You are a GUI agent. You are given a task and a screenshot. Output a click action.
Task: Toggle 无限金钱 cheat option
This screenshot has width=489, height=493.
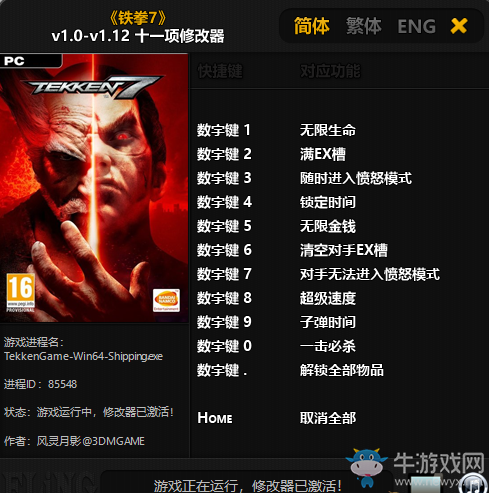[x=328, y=226]
